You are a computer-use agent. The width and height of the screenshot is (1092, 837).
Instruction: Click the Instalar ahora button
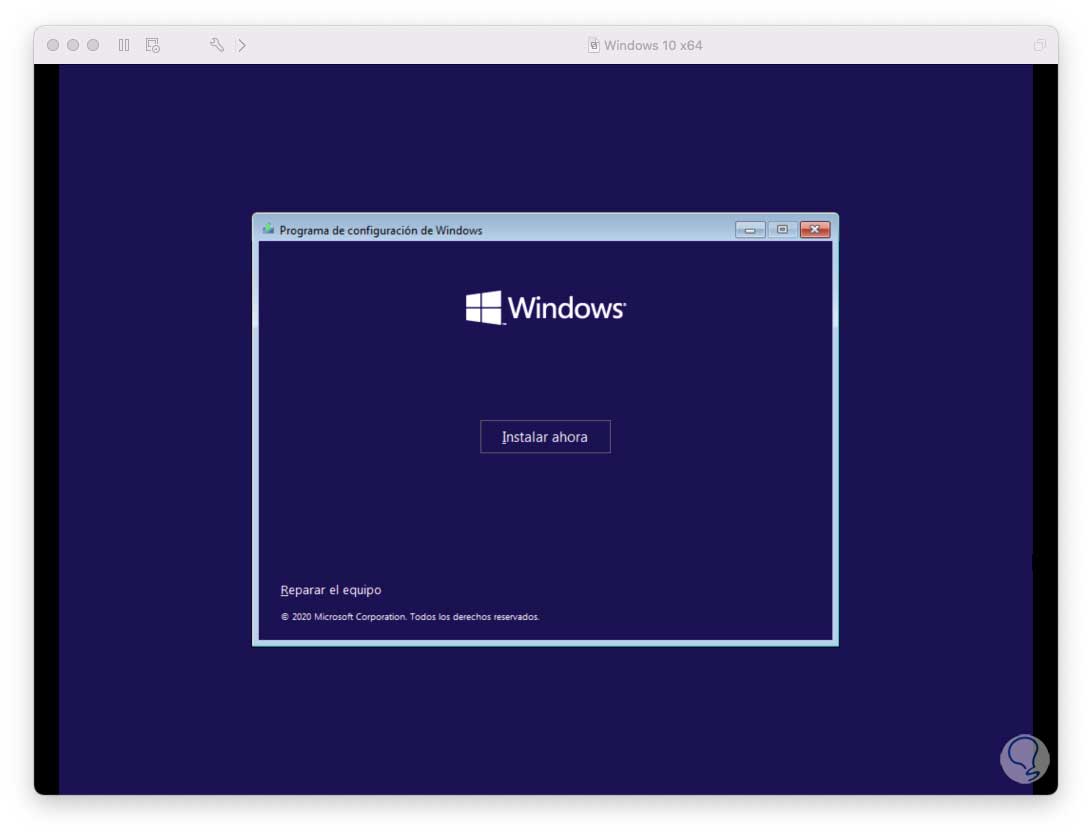[x=545, y=437]
